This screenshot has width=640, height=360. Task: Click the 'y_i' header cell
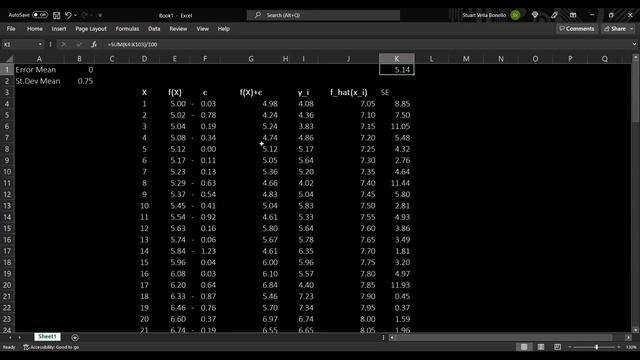(x=303, y=92)
